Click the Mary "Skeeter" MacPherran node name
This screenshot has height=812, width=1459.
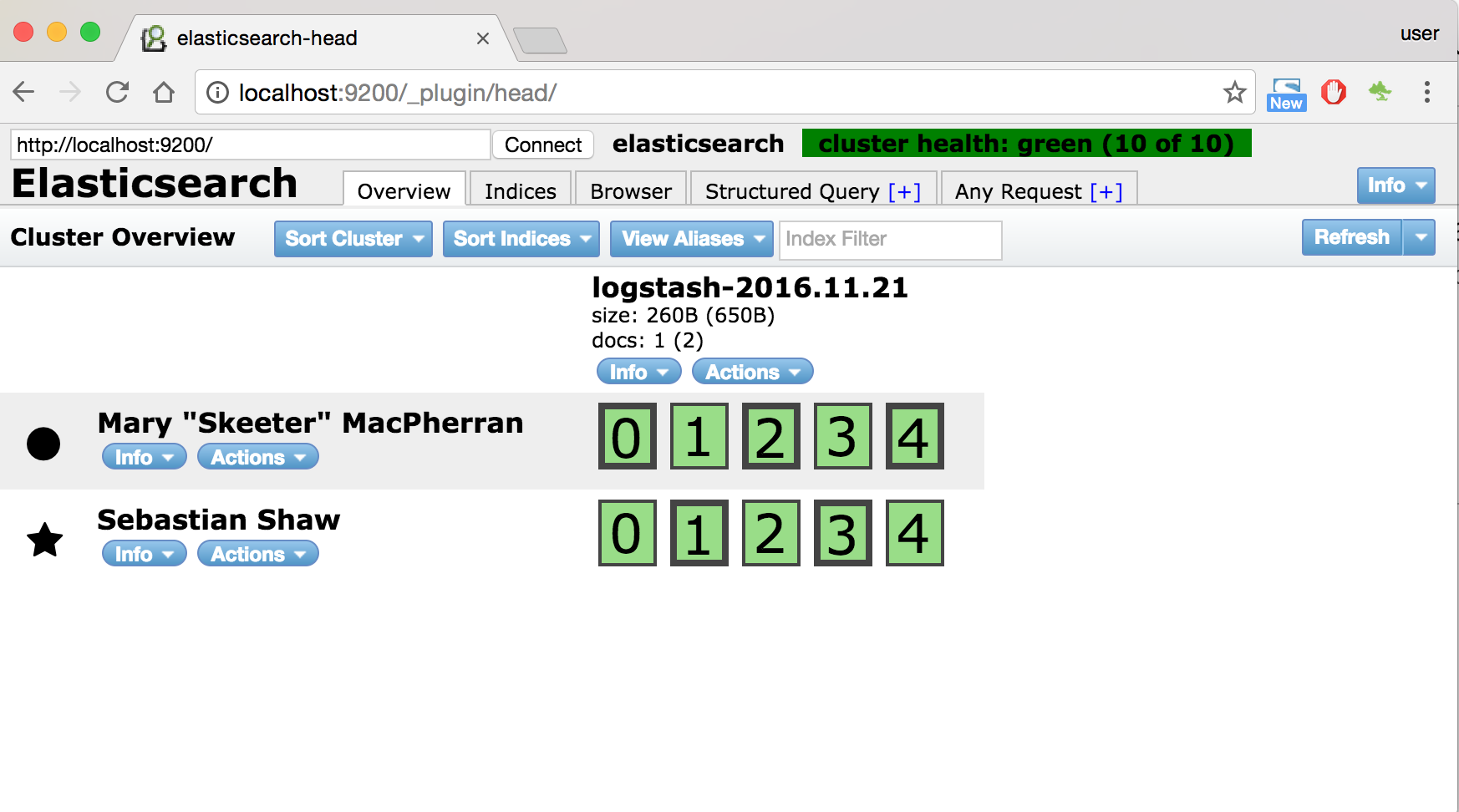click(311, 424)
